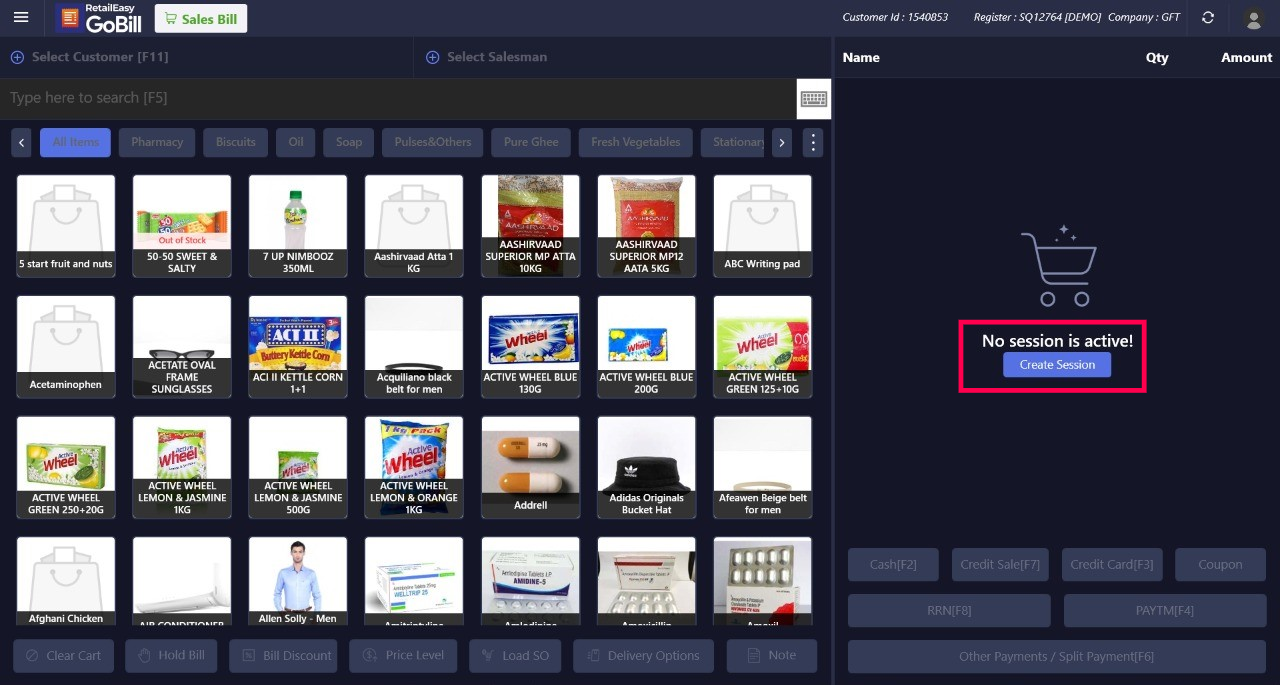Select Acquiliano black belt for men
Viewport: 1280px width, 685px height.
(x=414, y=347)
